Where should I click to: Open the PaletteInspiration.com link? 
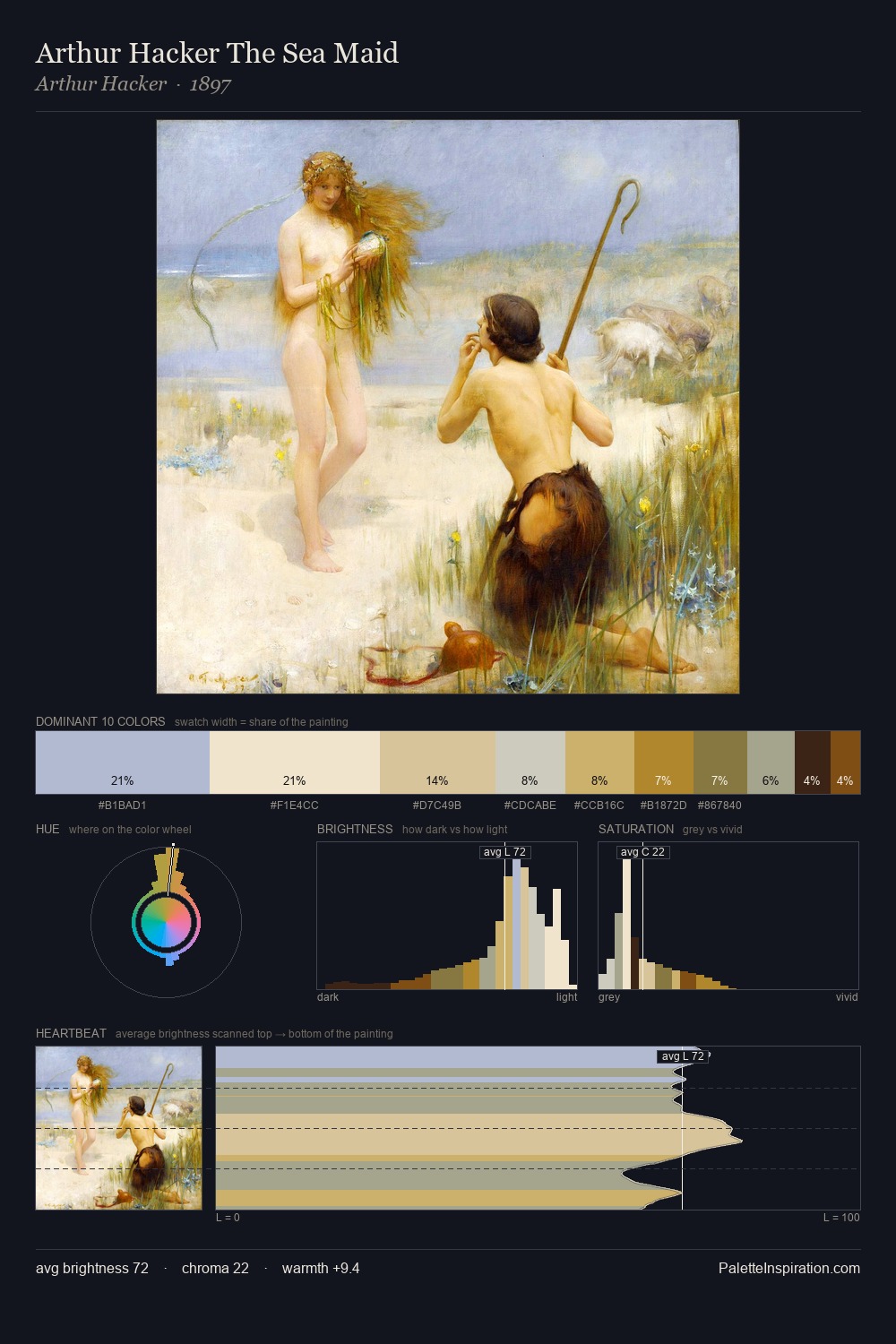click(789, 1269)
